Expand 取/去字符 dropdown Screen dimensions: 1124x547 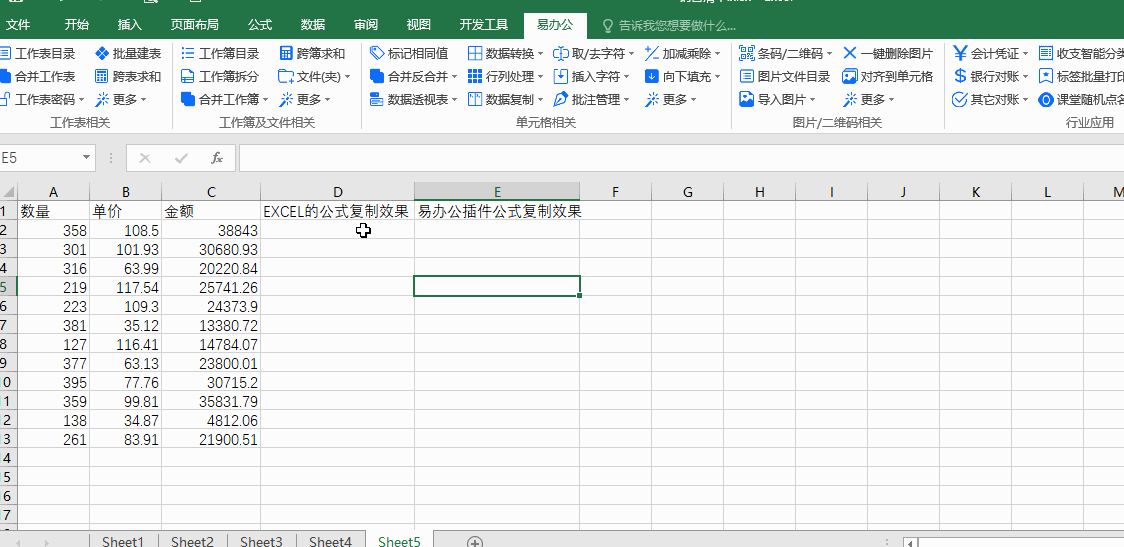(x=631, y=54)
